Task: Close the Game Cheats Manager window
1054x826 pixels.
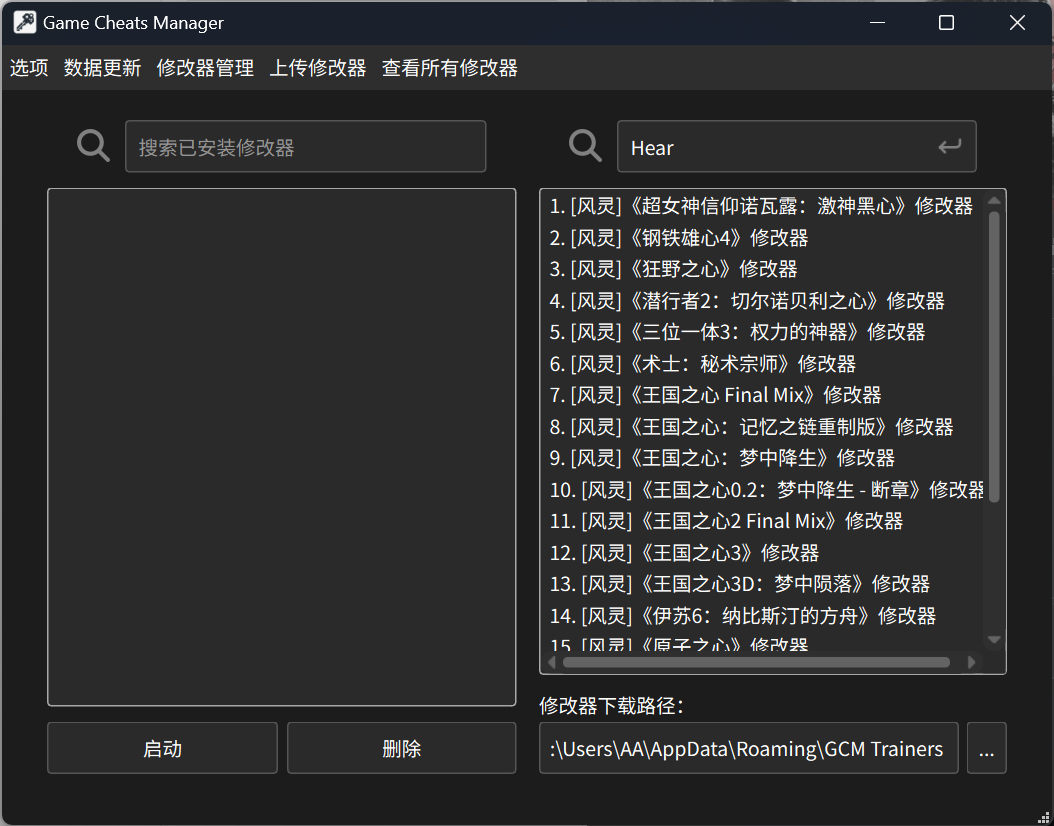Action: [1017, 22]
